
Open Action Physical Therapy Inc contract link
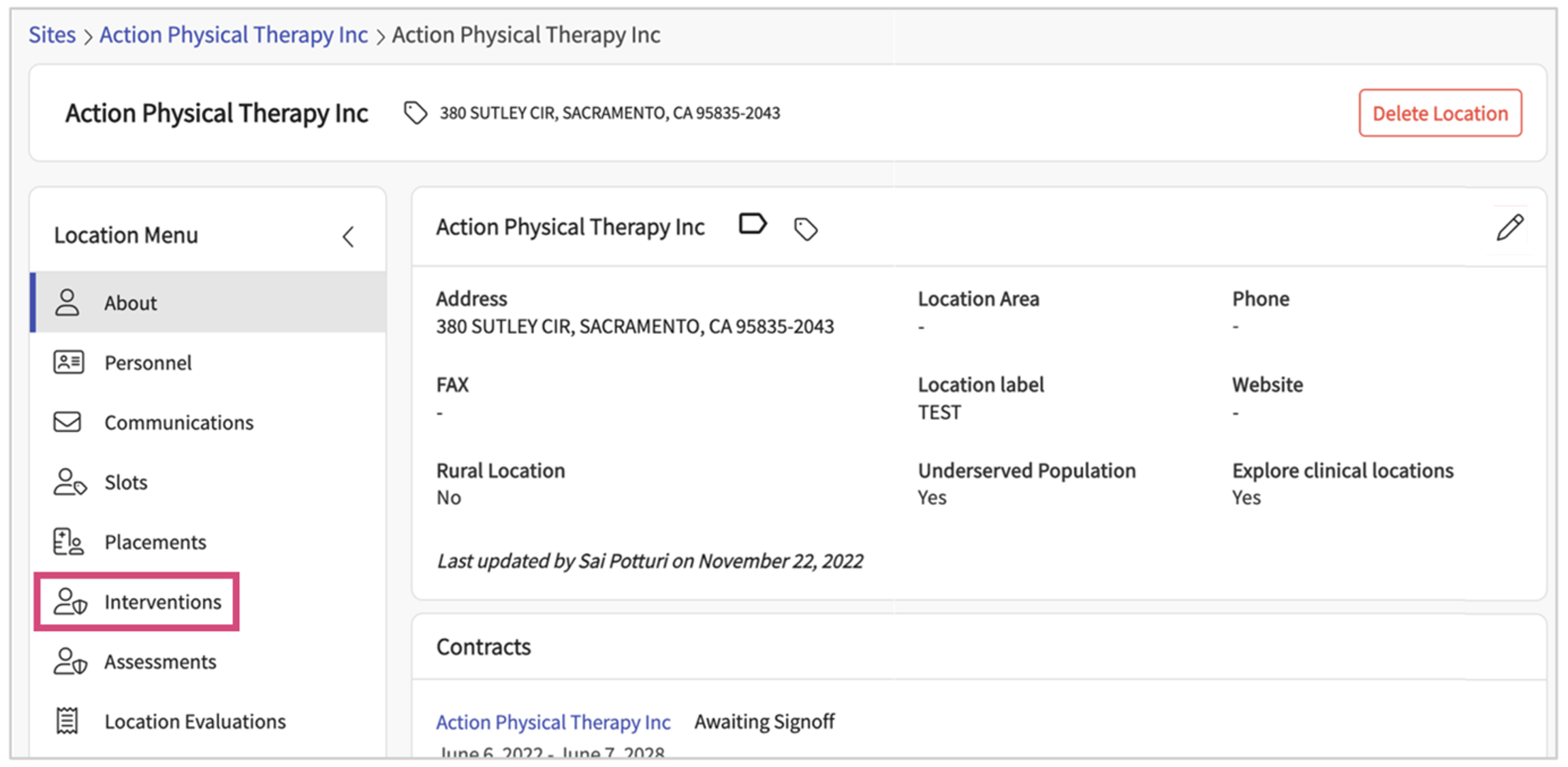coord(553,722)
